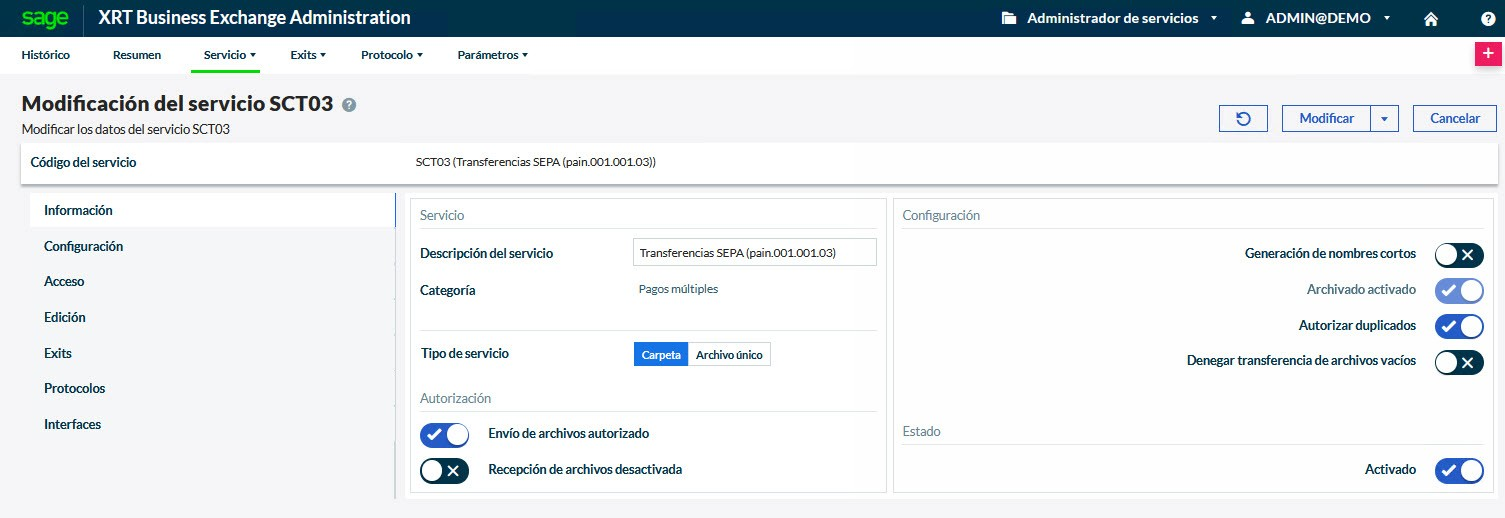Click the Sage logo

pyautogui.click(x=44, y=18)
